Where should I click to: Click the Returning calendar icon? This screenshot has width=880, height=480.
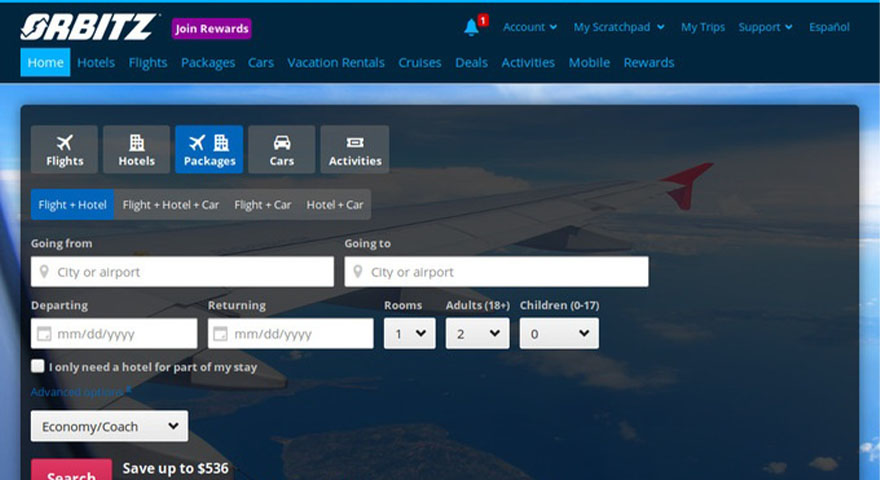pos(221,334)
